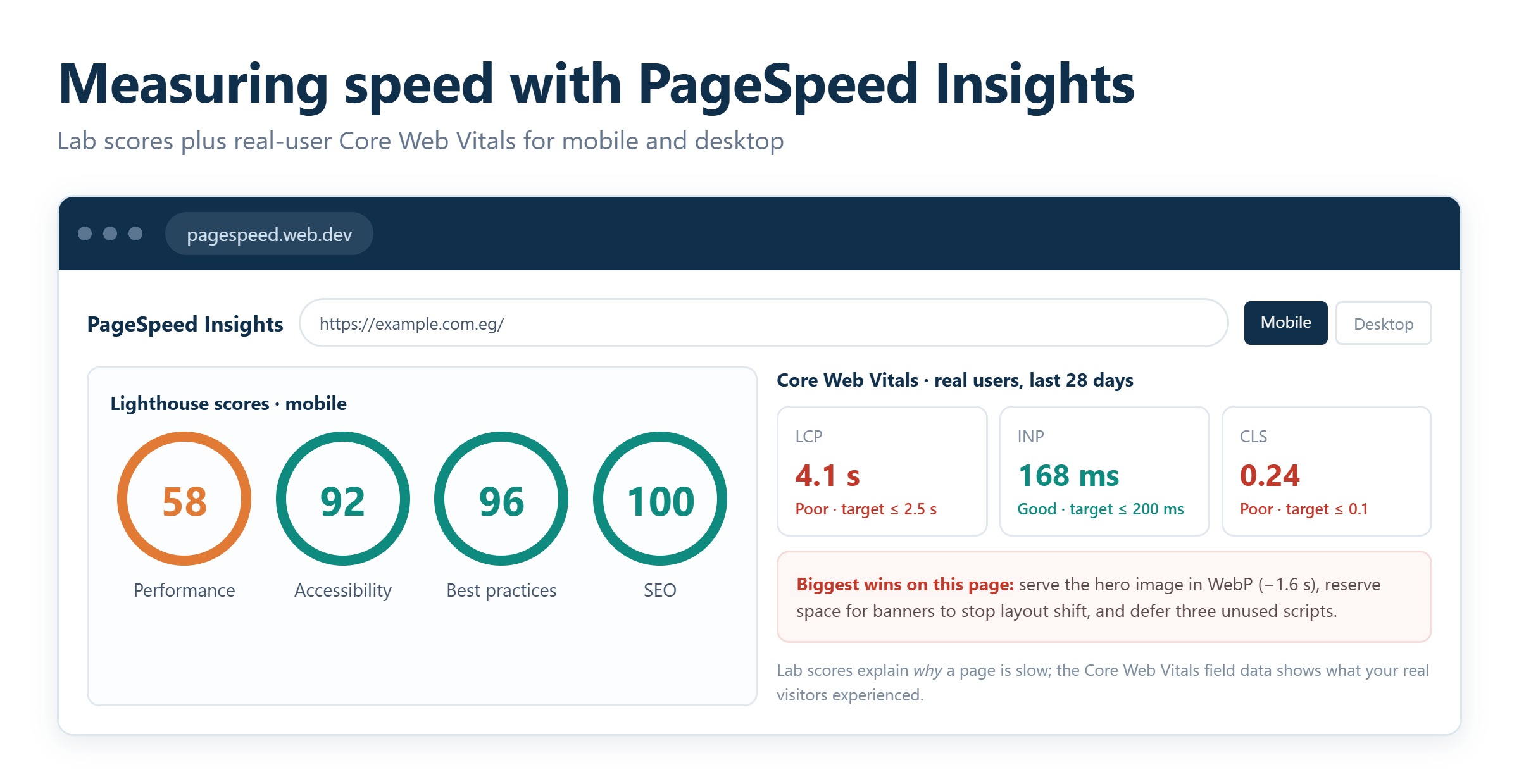Click the pagespeed.web.dev address bar

(269, 234)
